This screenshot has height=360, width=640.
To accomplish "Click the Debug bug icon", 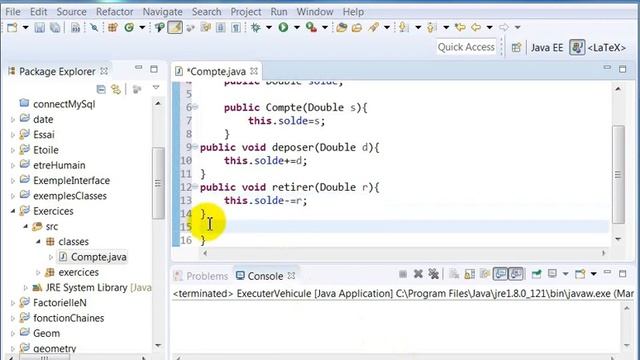I will (256, 27).
